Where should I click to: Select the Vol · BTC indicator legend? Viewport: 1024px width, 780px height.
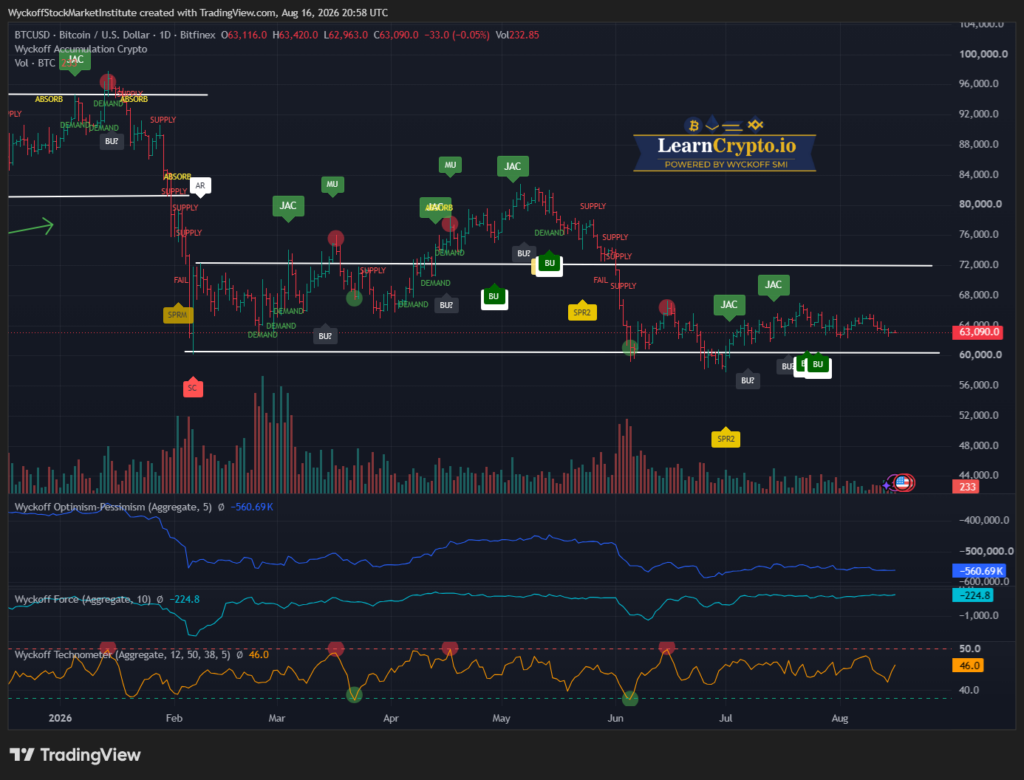click(x=35, y=63)
